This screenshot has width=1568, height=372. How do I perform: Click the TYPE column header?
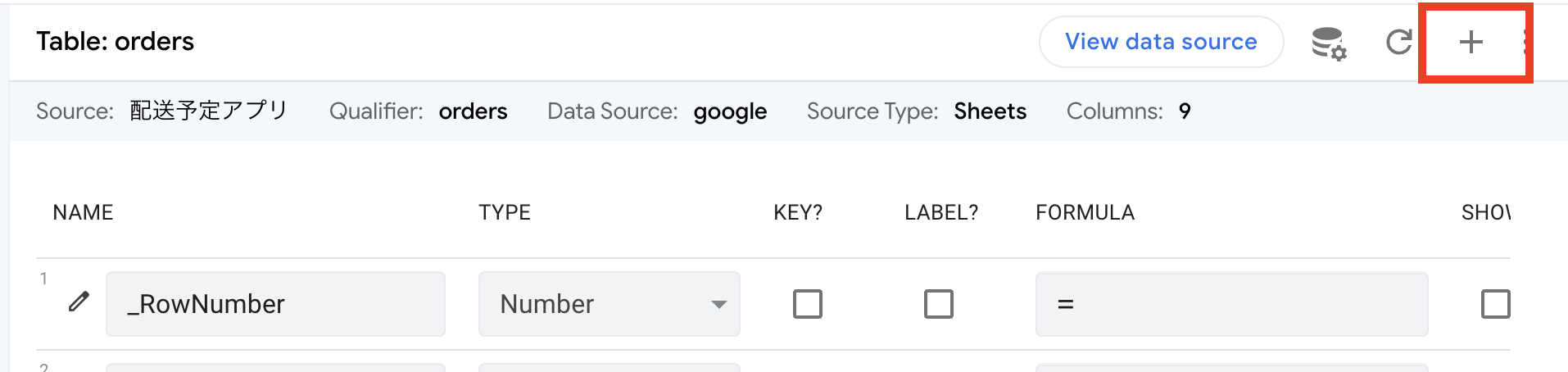pyautogui.click(x=505, y=212)
